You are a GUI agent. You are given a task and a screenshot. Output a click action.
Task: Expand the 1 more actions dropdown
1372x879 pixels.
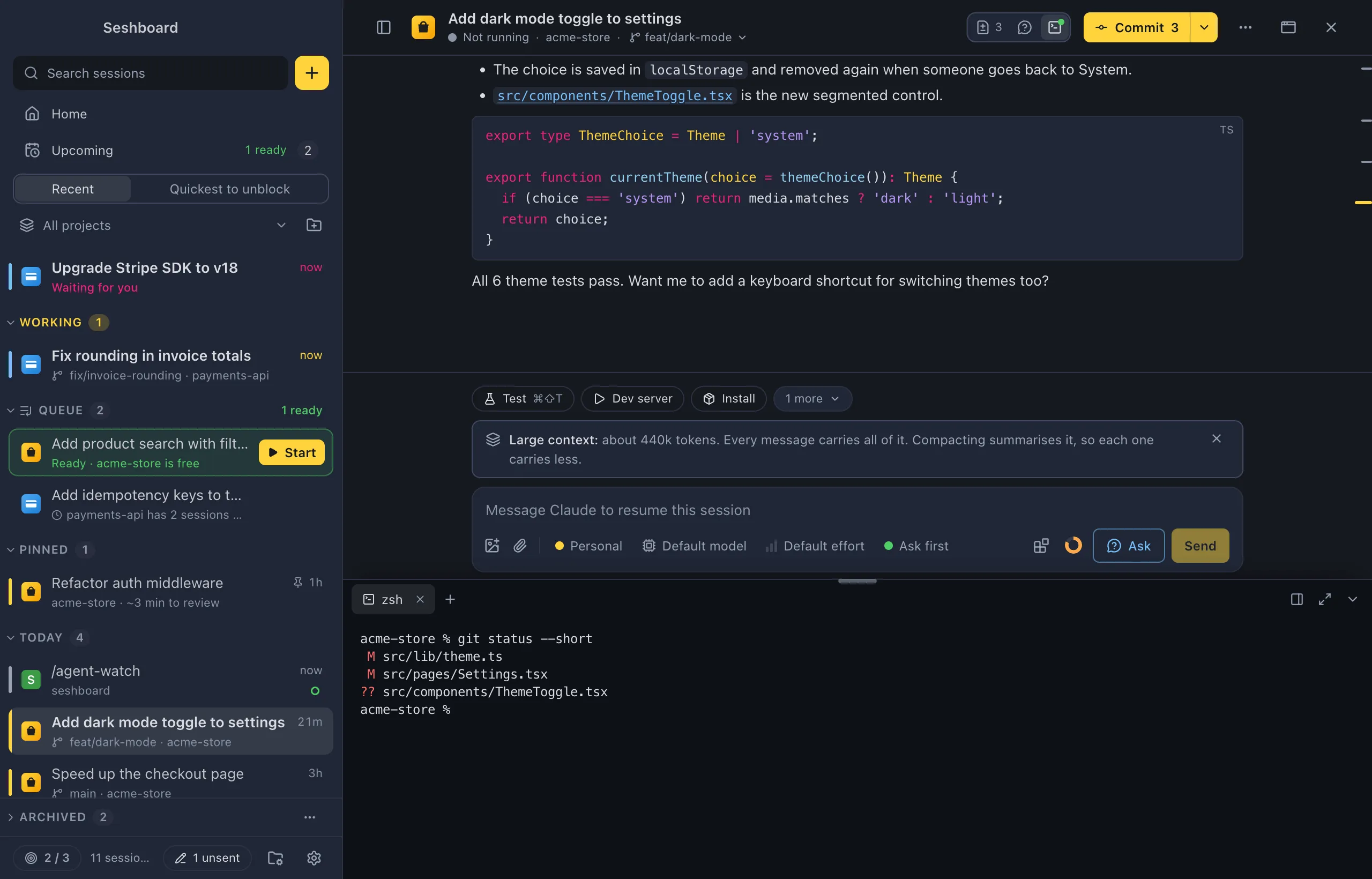click(x=812, y=398)
